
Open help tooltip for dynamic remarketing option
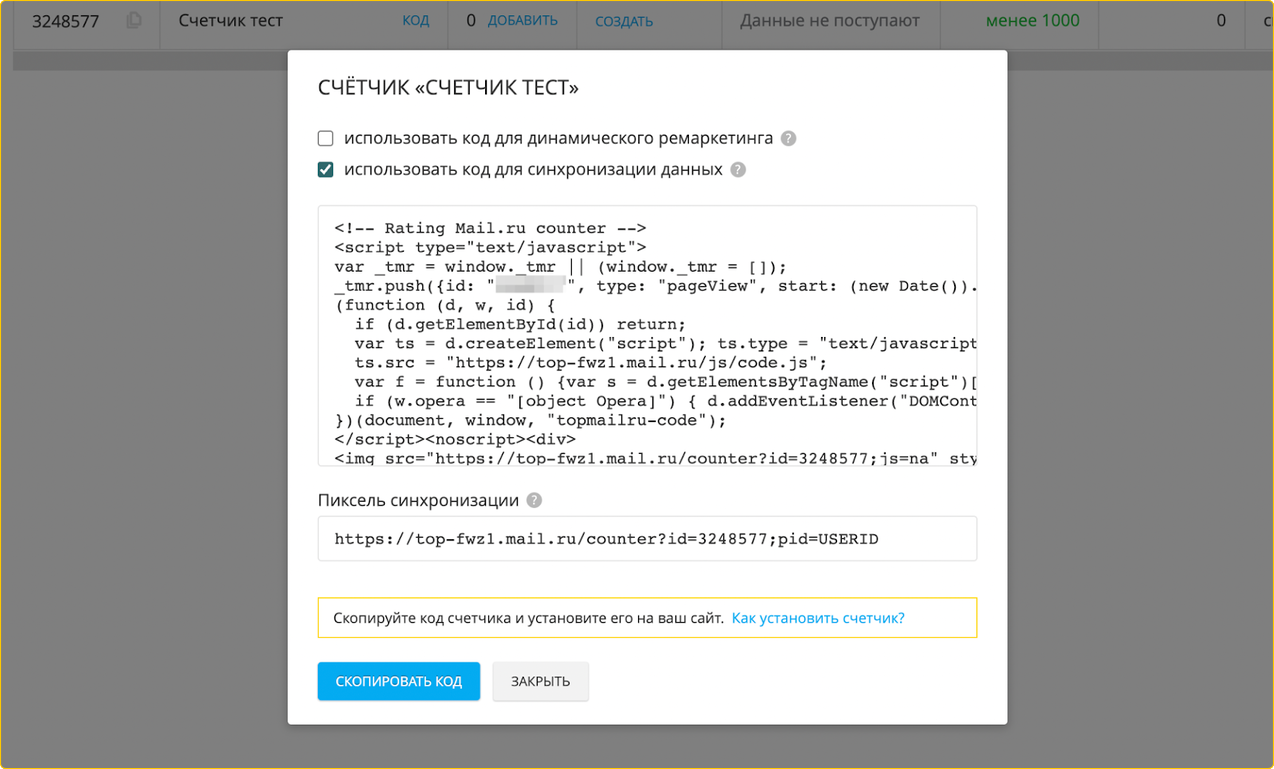click(788, 138)
